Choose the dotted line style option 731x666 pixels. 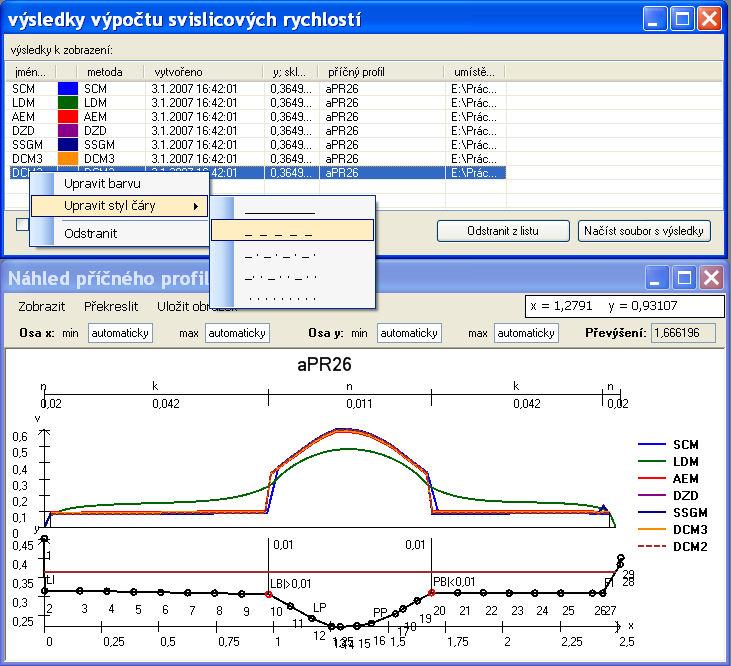point(292,298)
